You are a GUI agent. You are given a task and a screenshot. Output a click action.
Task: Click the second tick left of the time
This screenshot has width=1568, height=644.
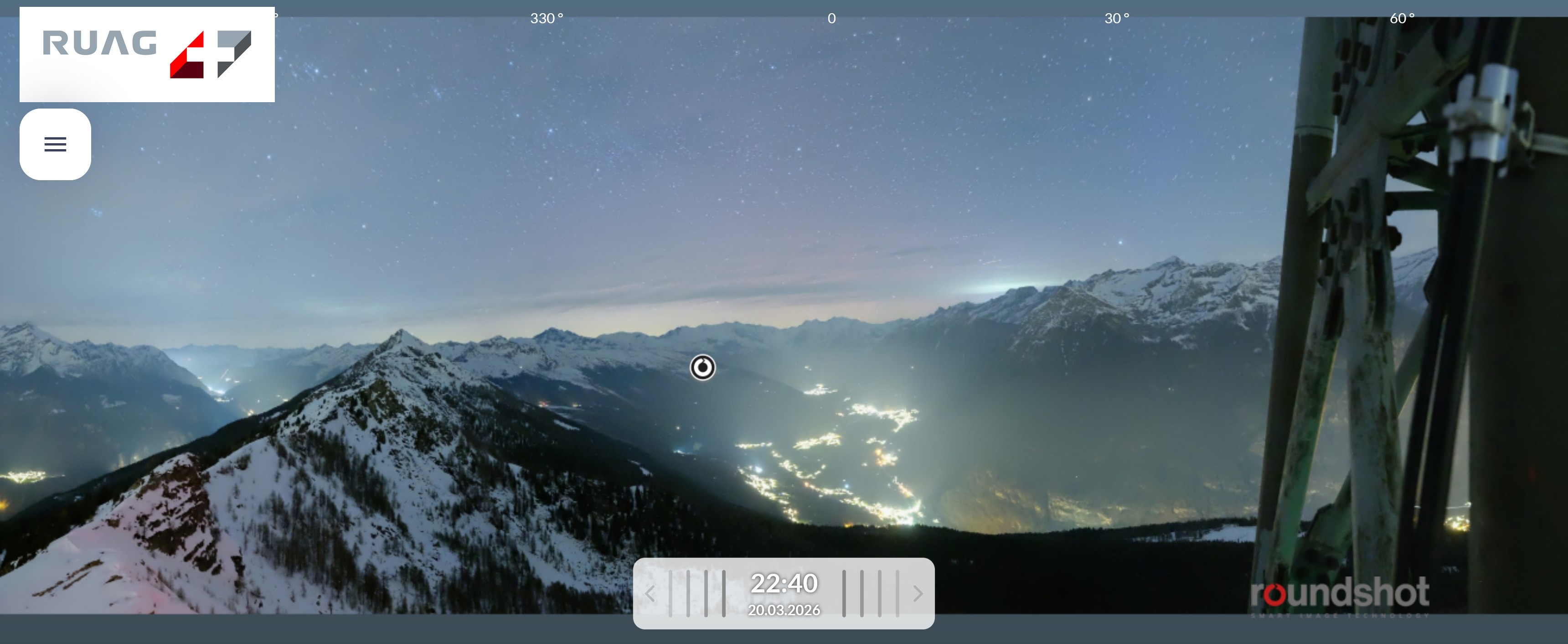[706, 593]
